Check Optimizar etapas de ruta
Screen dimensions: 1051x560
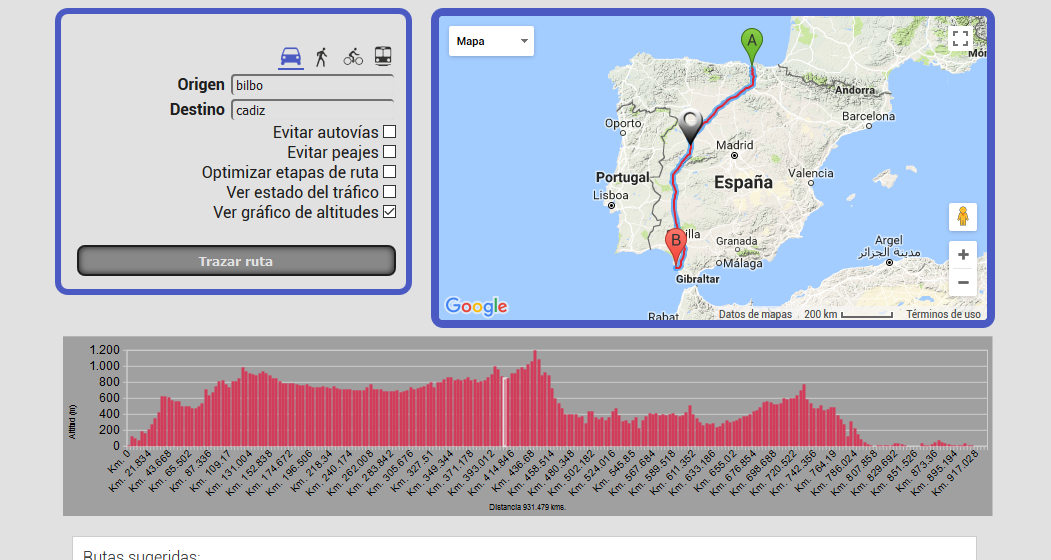point(389,172)
